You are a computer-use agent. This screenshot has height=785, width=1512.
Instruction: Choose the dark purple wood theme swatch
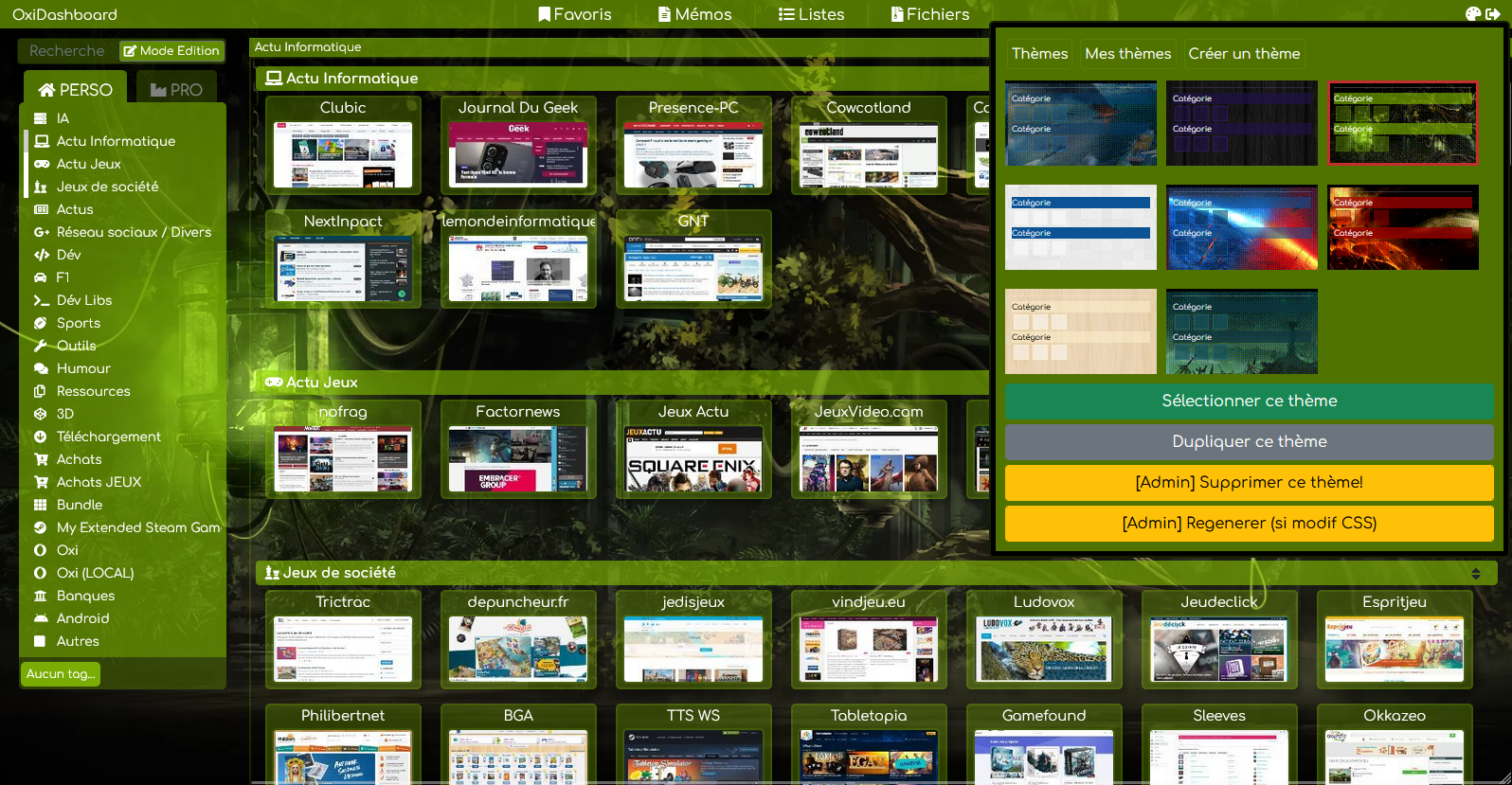[1242, 123]
